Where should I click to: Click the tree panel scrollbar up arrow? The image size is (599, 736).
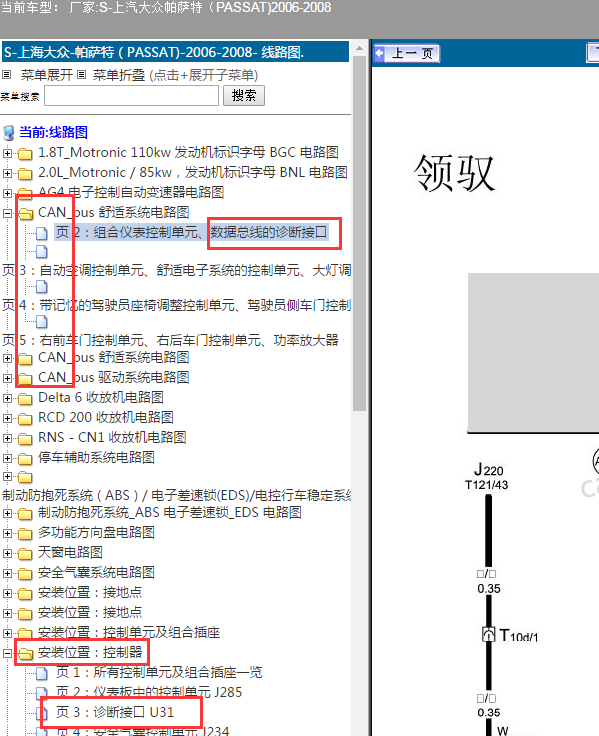click(359, 48)
